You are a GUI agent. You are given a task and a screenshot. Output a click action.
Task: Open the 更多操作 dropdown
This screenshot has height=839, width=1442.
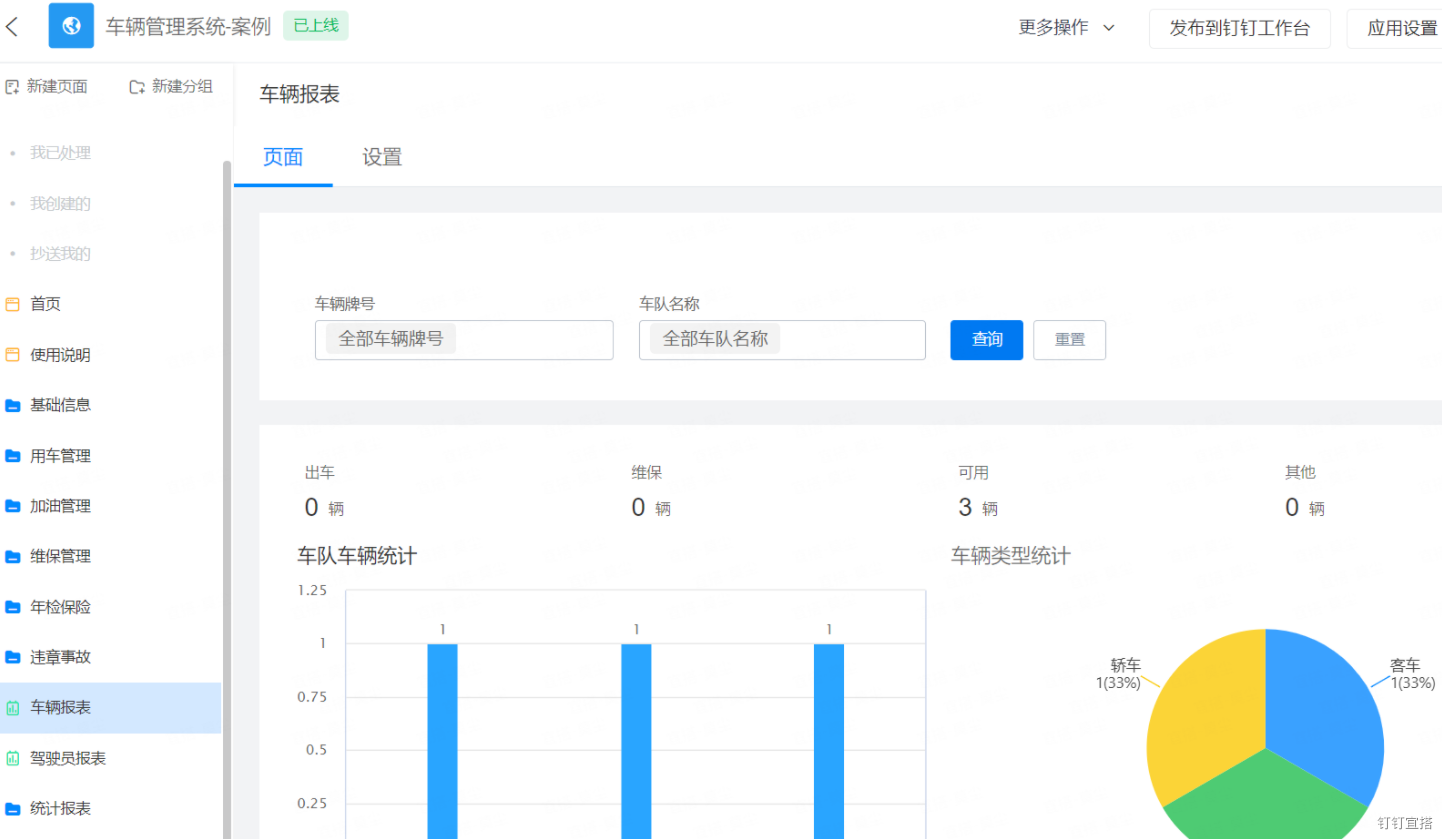(x=1066, y=28)
